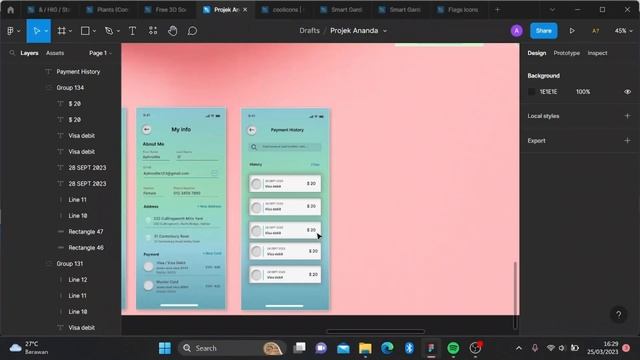Select the Payment History layer

[78, 72]
